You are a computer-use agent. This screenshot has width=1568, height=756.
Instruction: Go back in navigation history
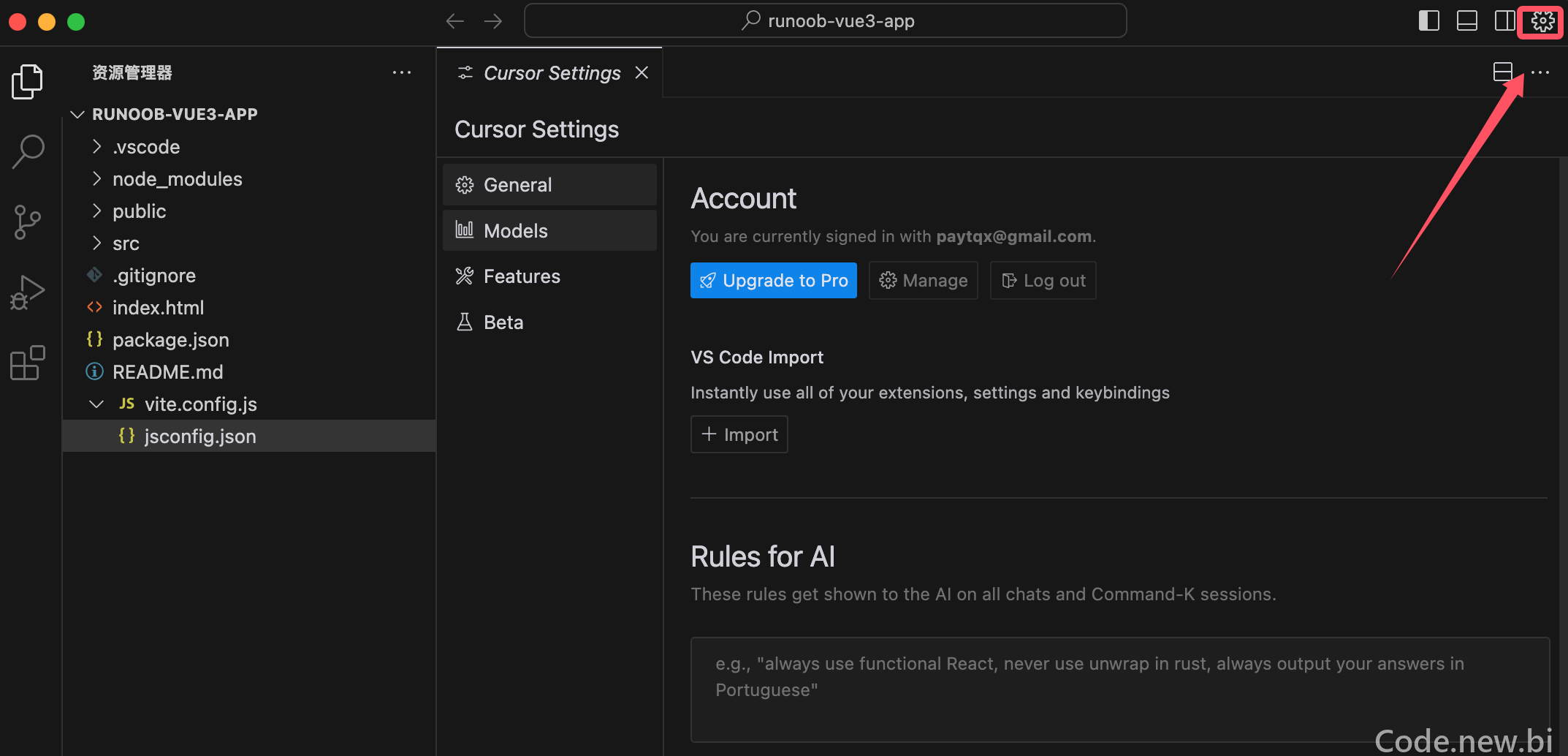[x=455, y=21]
